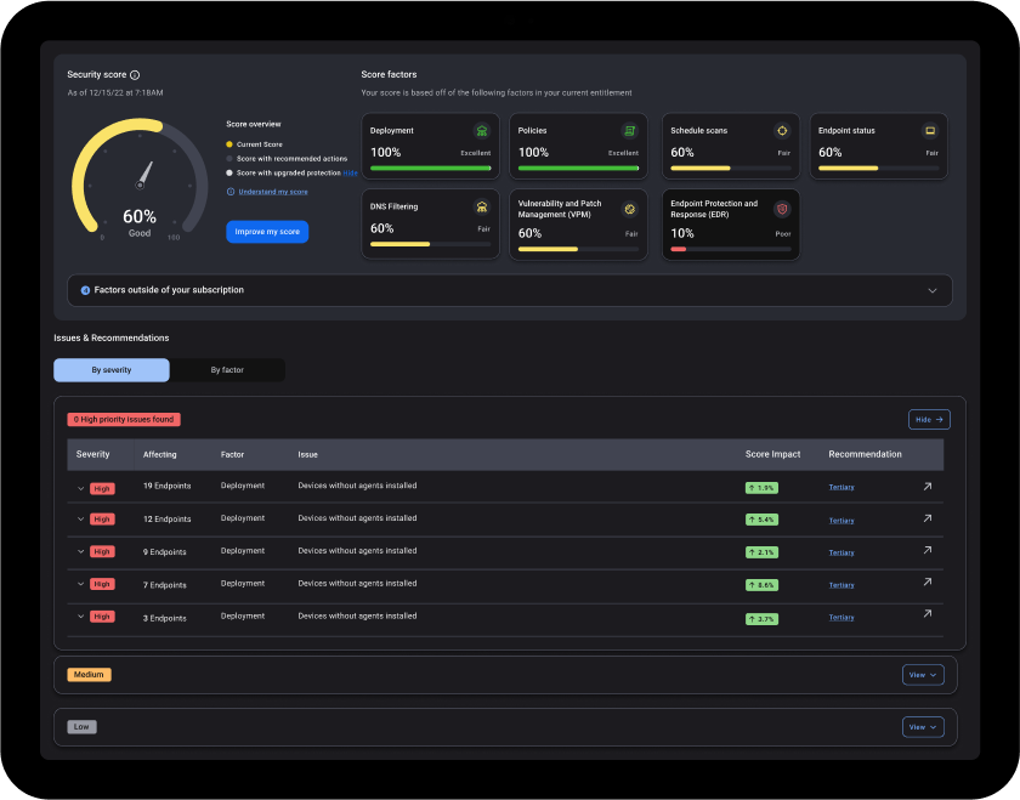Open the Low severity View dropdown
The width and height of the screenshot is (1020, 800).
pyautogui.click(x=922, y=727)
